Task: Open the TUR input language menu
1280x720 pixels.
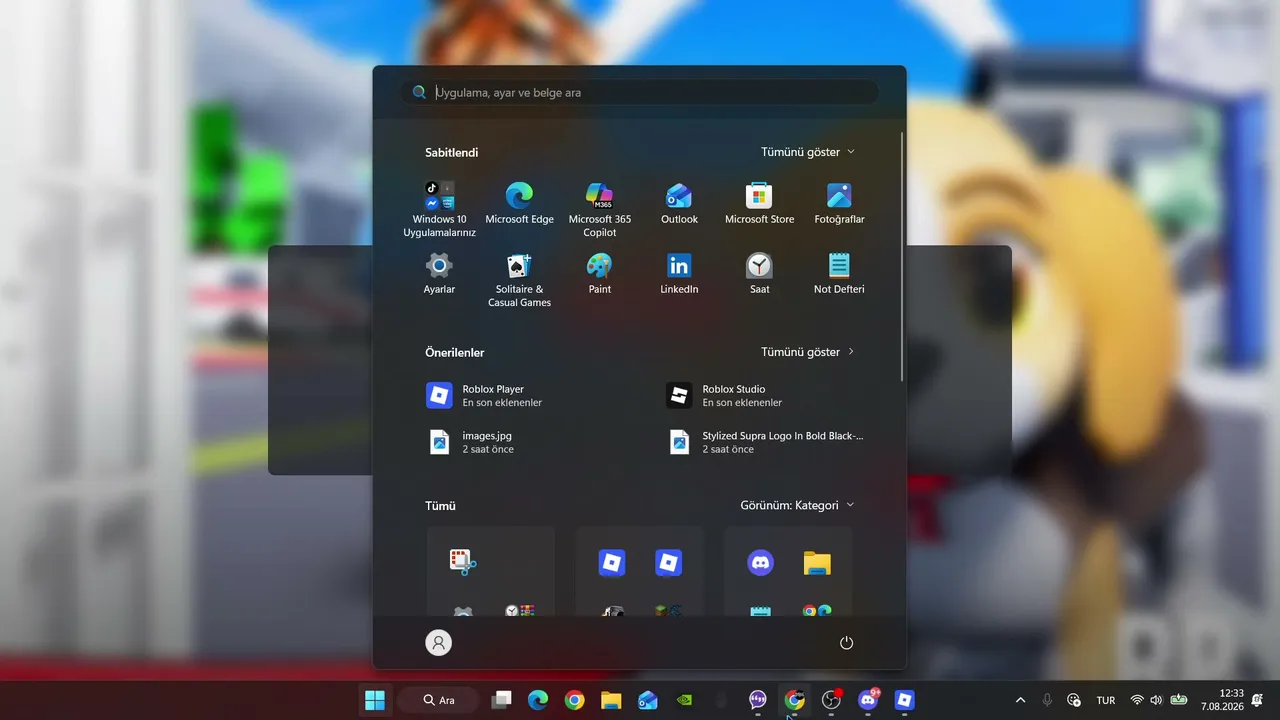Action: point(1106,700)
